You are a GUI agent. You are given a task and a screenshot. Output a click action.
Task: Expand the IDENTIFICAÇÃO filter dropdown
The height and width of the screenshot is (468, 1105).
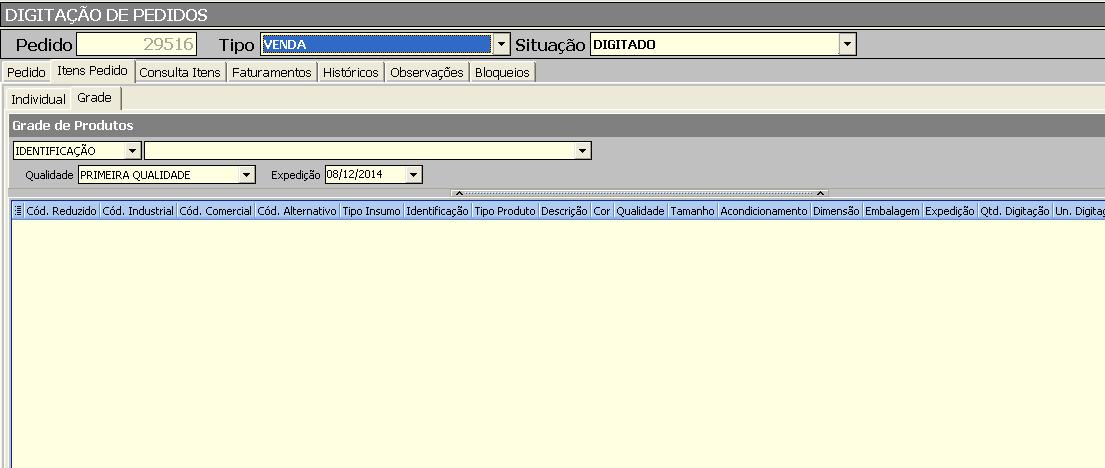[x=132, y=150]
